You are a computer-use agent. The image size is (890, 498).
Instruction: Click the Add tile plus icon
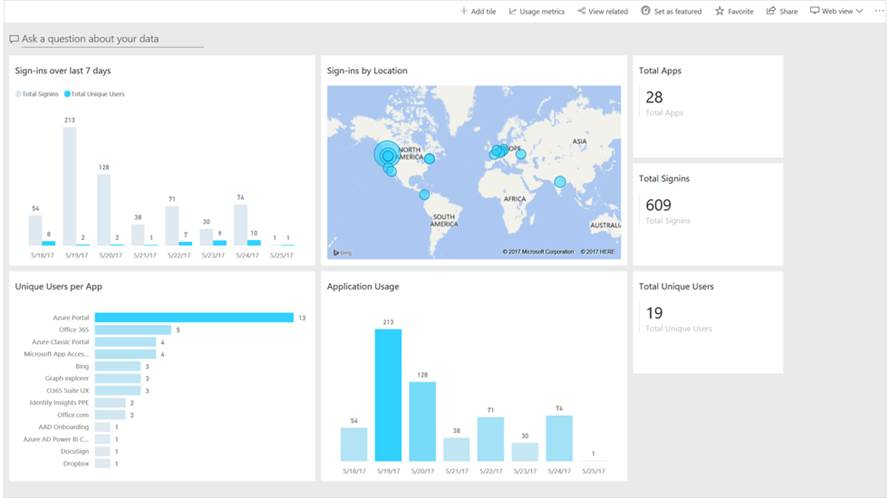(464, 11)
